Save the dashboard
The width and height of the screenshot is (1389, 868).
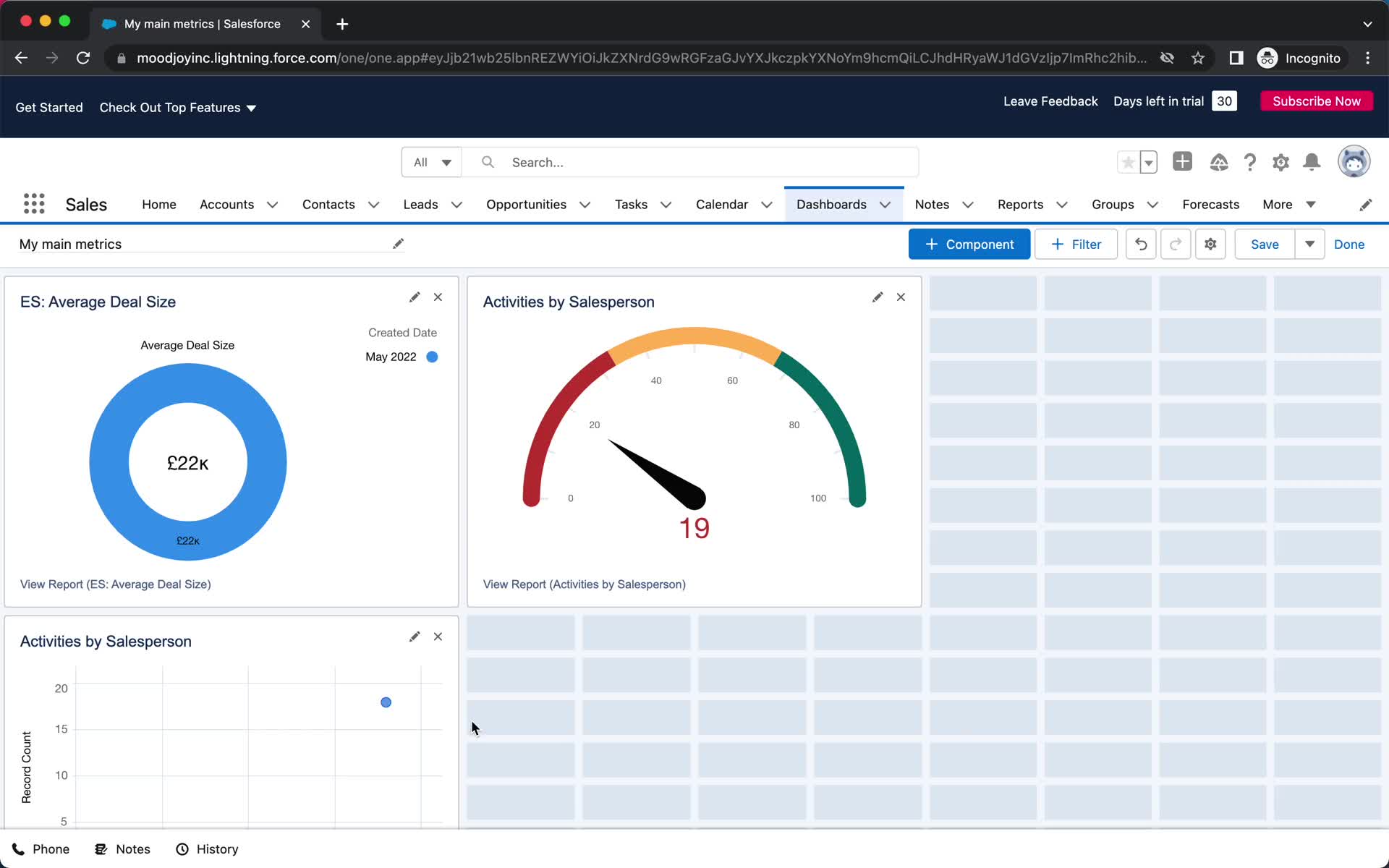1265,244
